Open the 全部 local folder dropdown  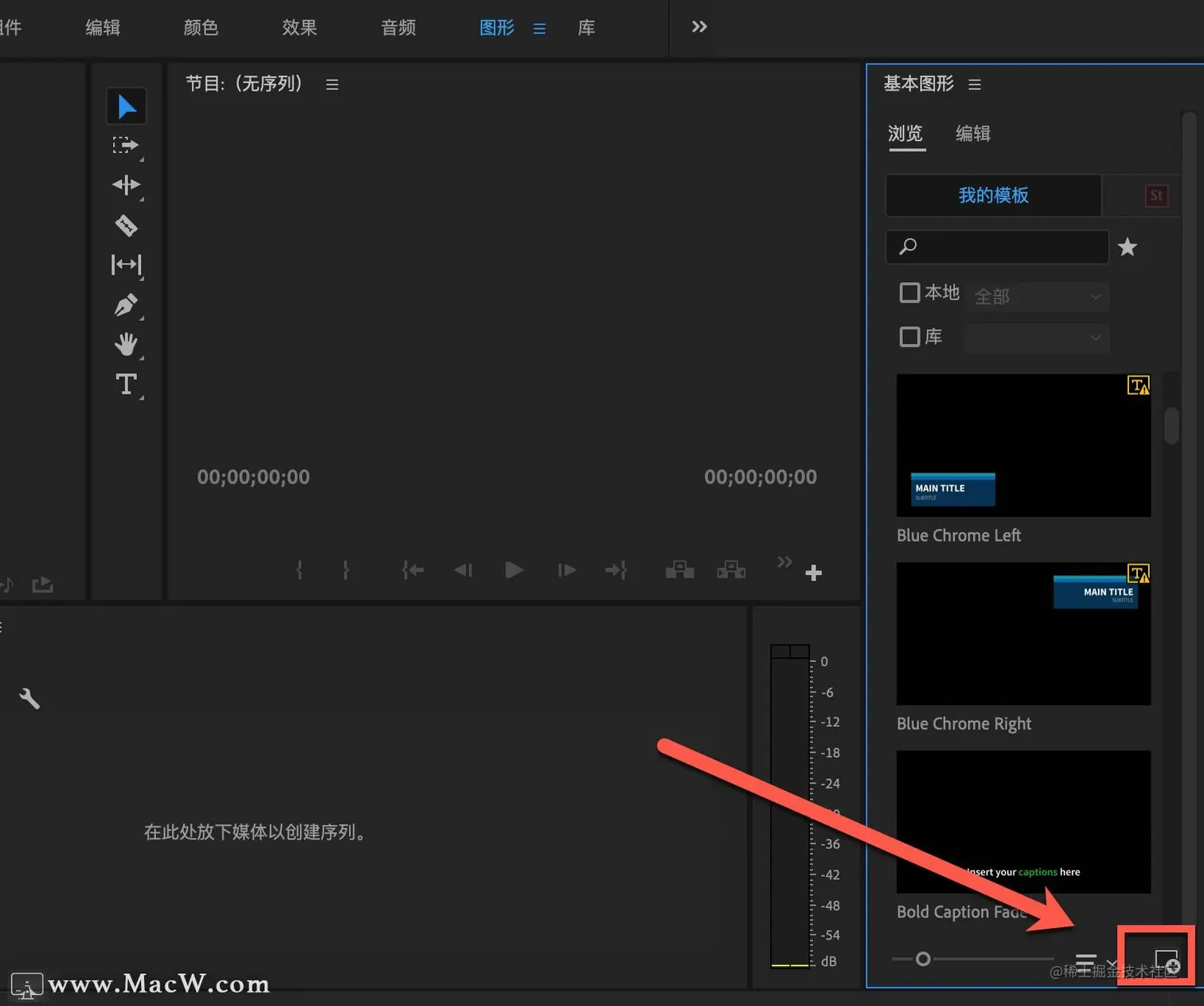1036,296
